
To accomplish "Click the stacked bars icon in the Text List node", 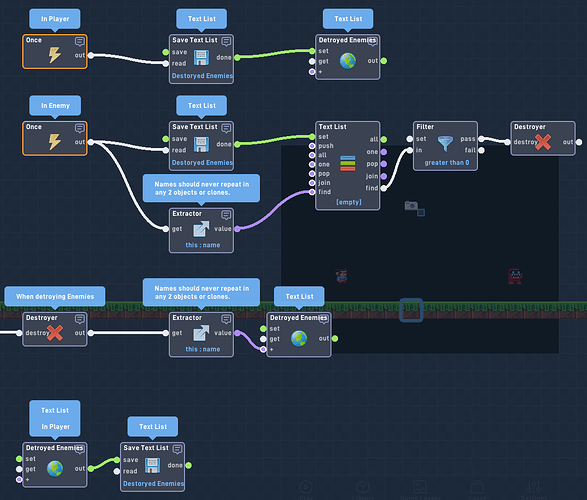I will click(347, 164).
